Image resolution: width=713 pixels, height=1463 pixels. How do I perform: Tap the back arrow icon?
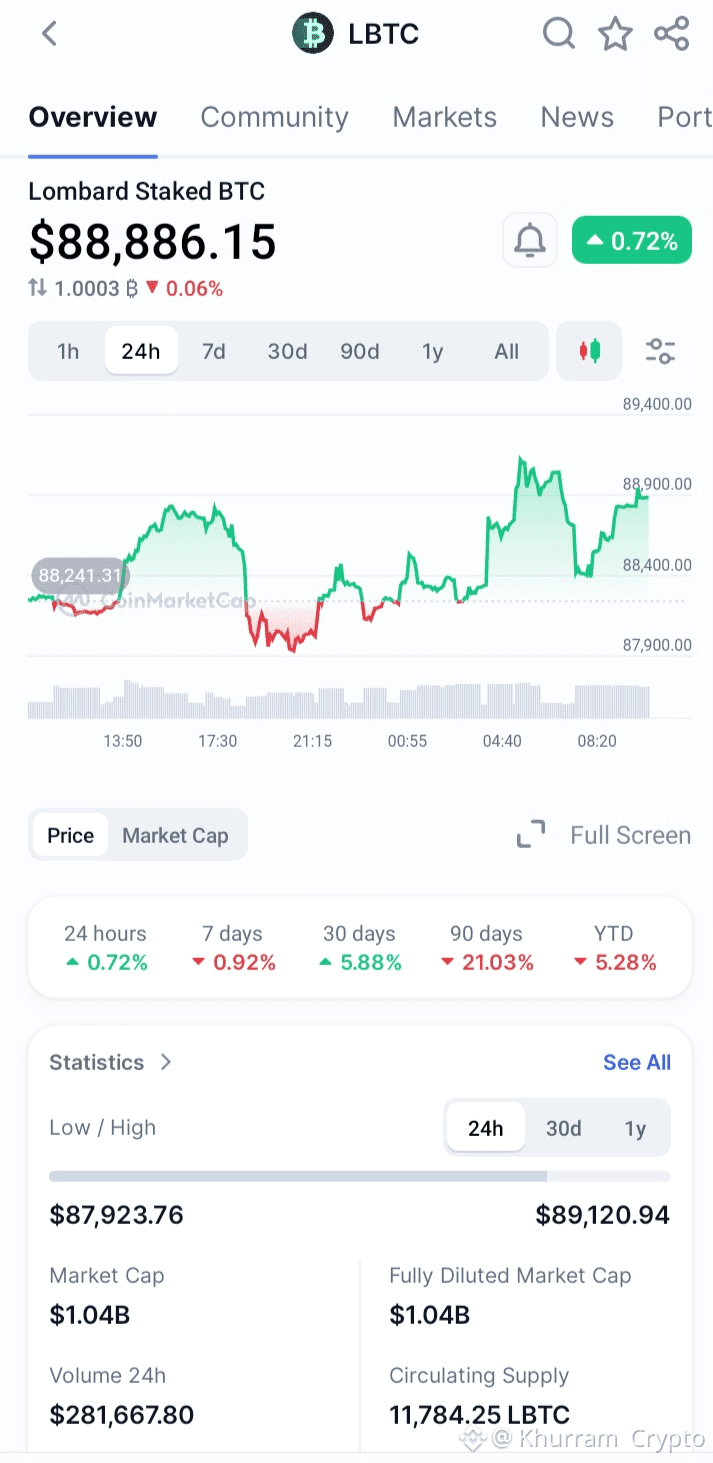pyautogui.click(x=49, y=34)
